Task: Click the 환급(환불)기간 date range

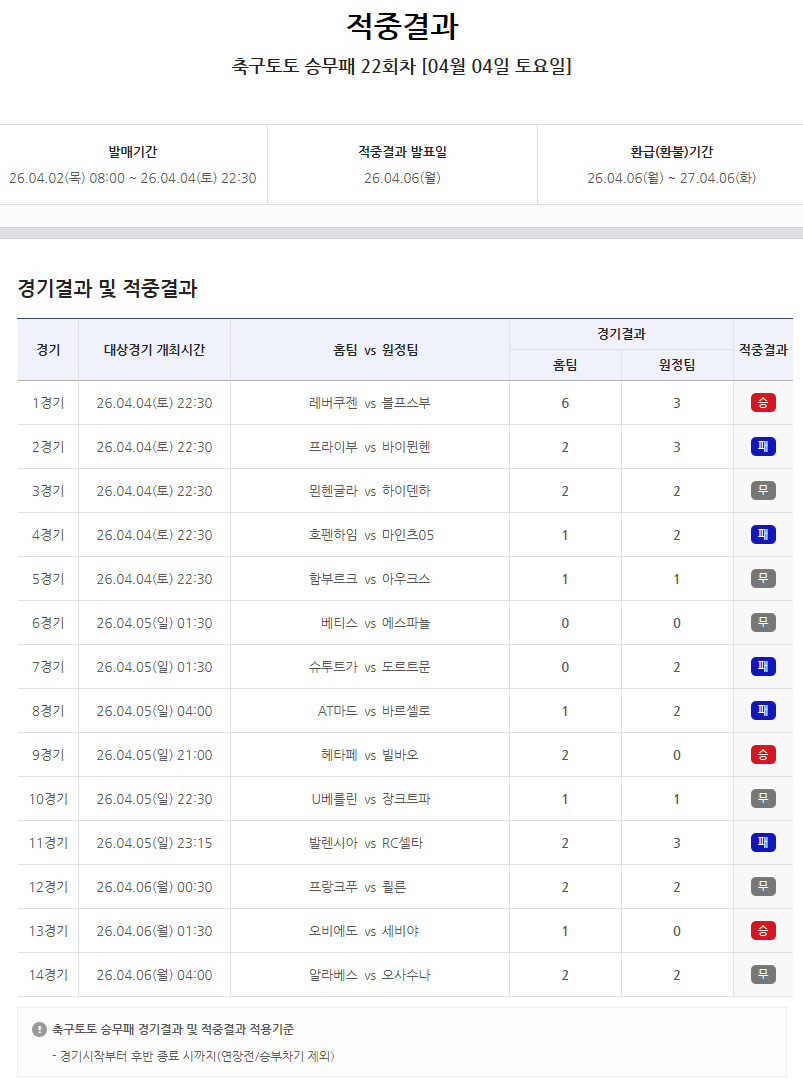Action: (668, 176)
